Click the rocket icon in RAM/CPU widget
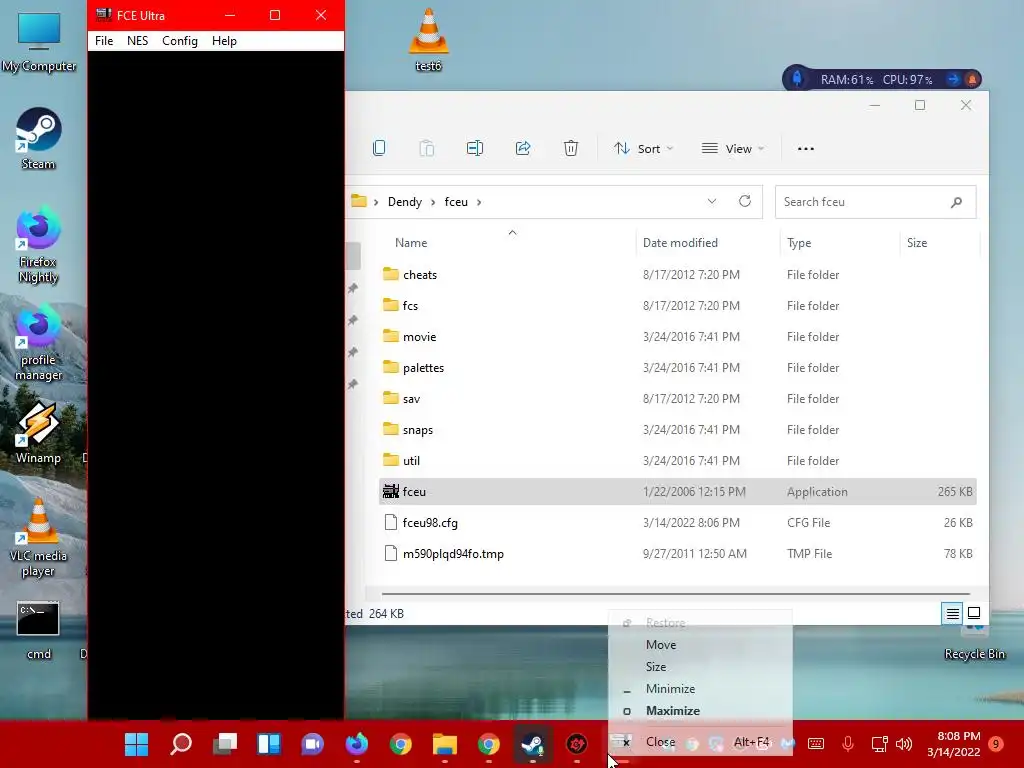This screenshot has width=1024, height=768. click(797, 79)
